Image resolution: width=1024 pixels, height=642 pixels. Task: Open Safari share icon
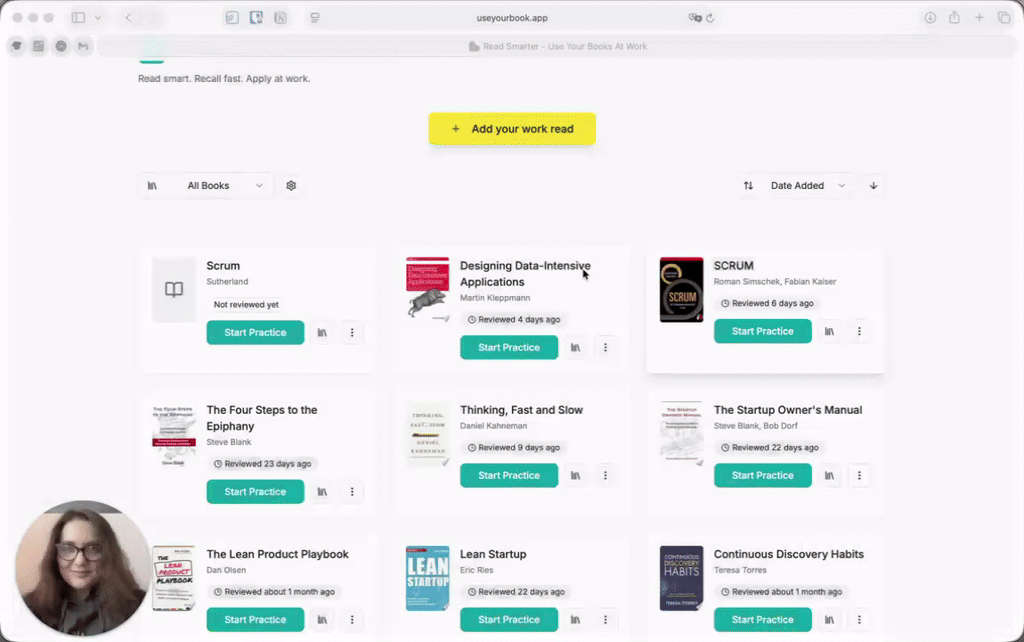[x=954, y=18]
